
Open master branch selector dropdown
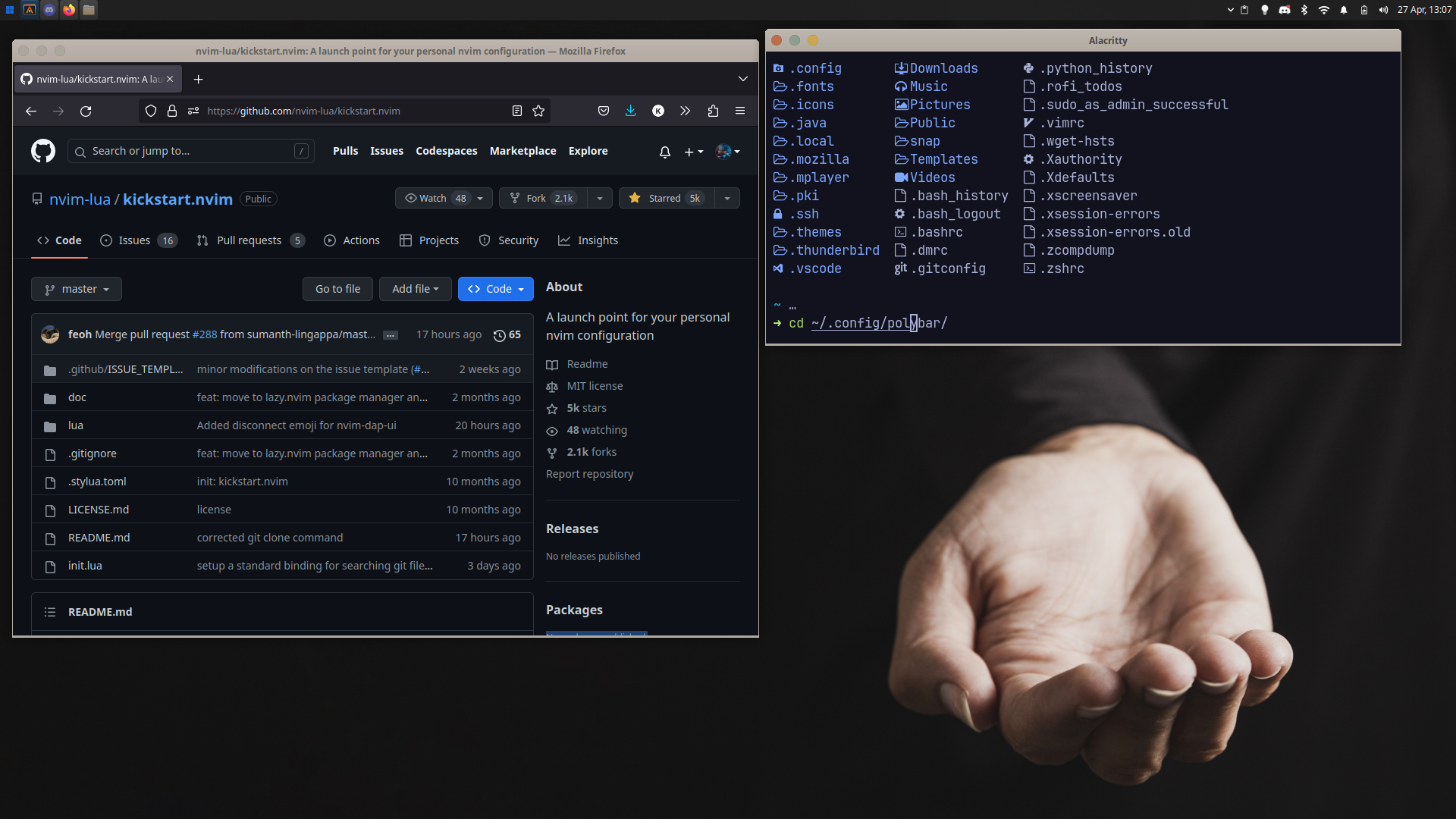coord(77,289)
